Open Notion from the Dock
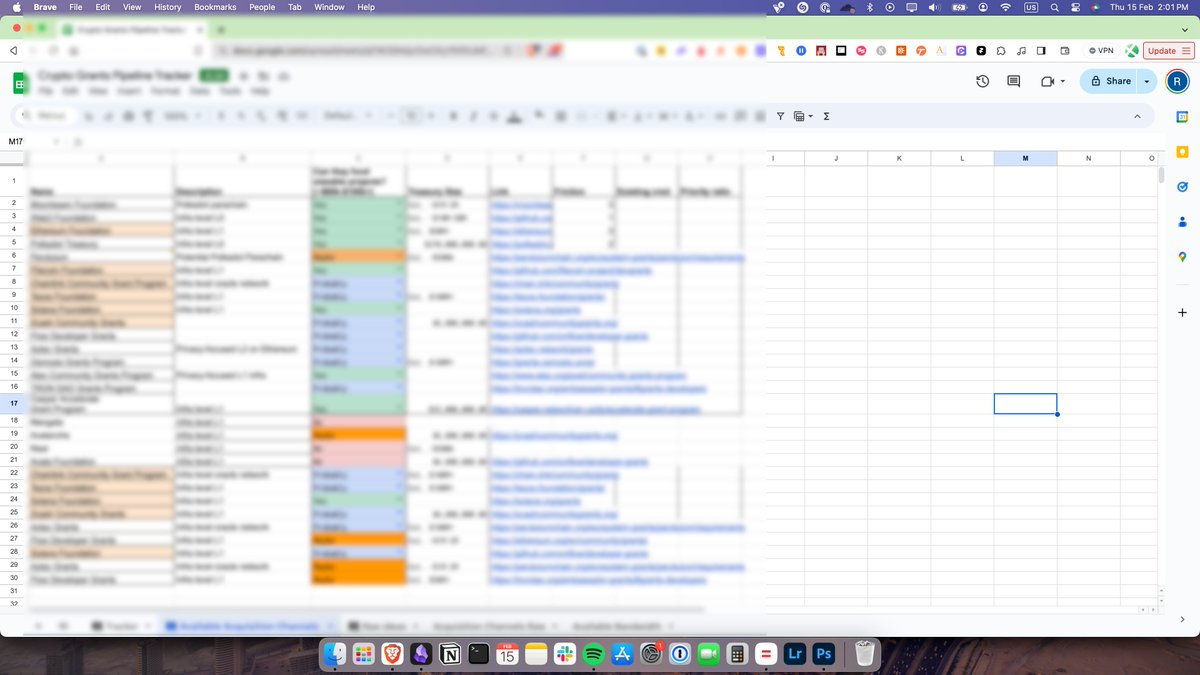This screenshot has height=675, width=1200. pos(450,655)
